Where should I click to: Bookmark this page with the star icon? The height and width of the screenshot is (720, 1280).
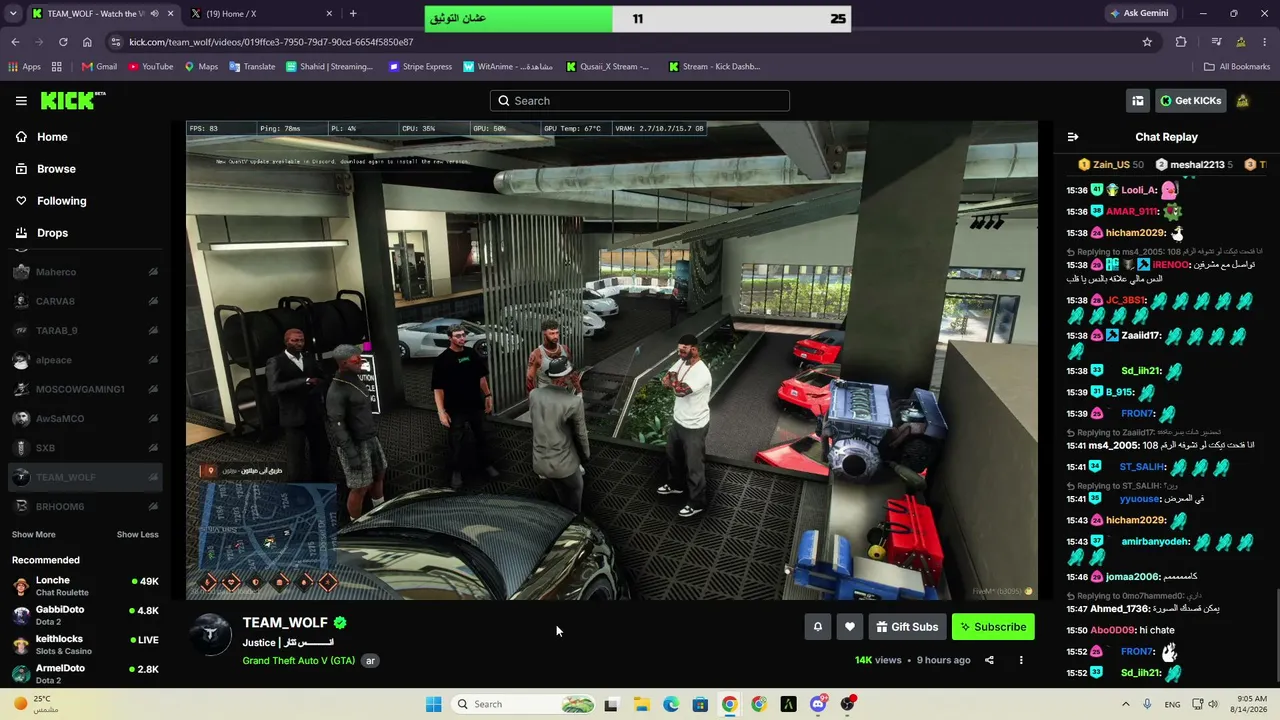[1147, 42]
